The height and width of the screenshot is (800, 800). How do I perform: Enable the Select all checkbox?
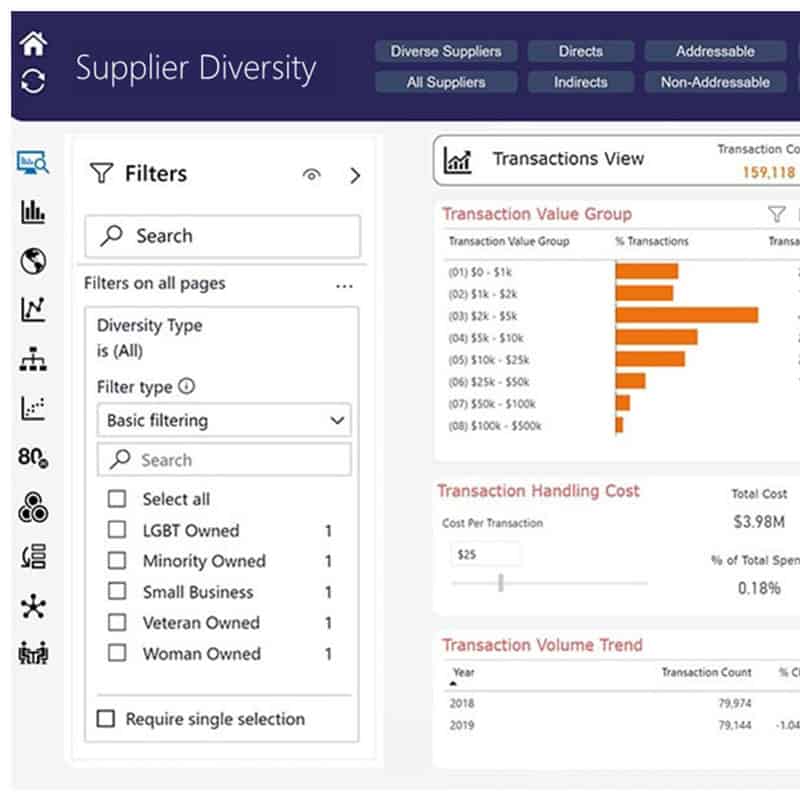pos(117,499)
